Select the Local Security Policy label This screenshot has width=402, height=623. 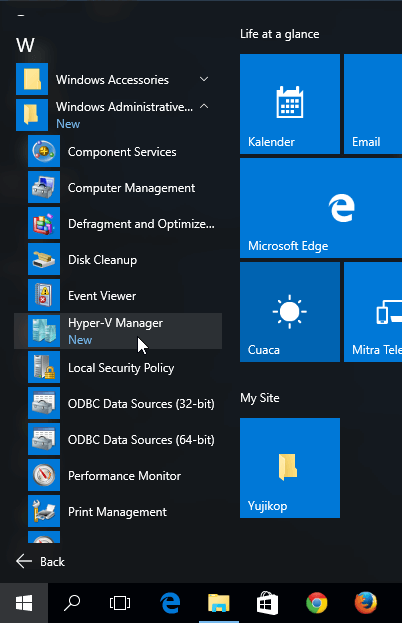coord(121,368)
